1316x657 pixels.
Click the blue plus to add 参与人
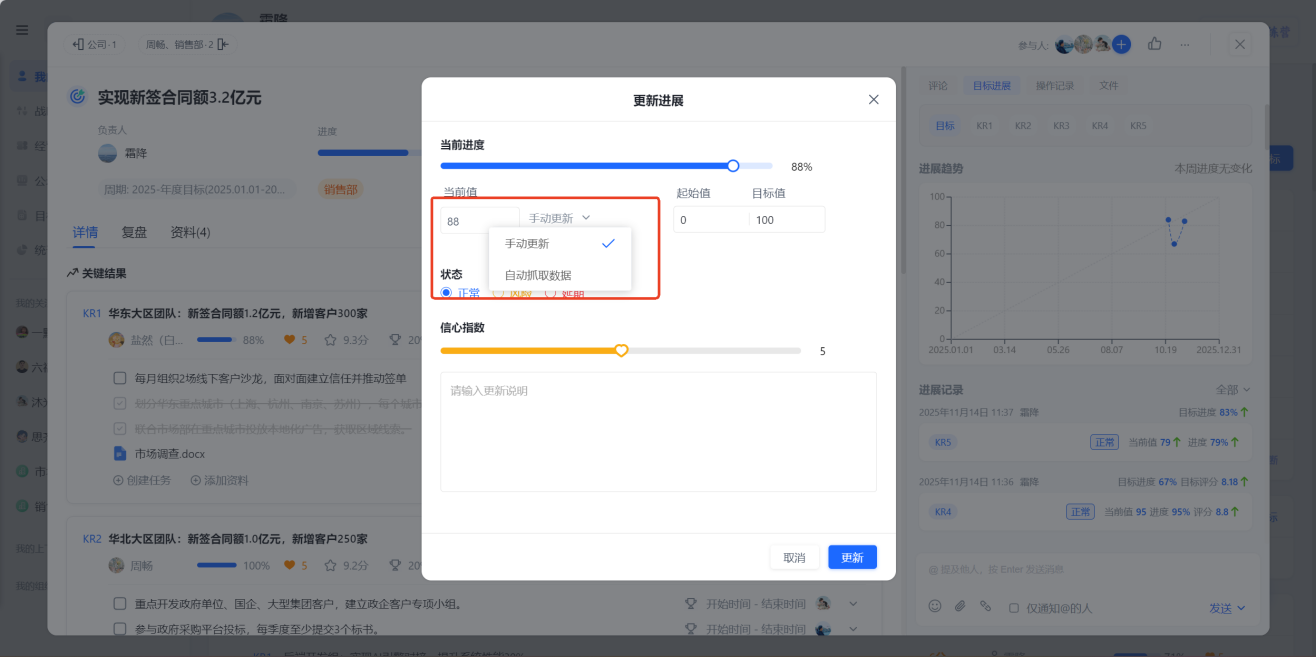[x=1121, y=44]
